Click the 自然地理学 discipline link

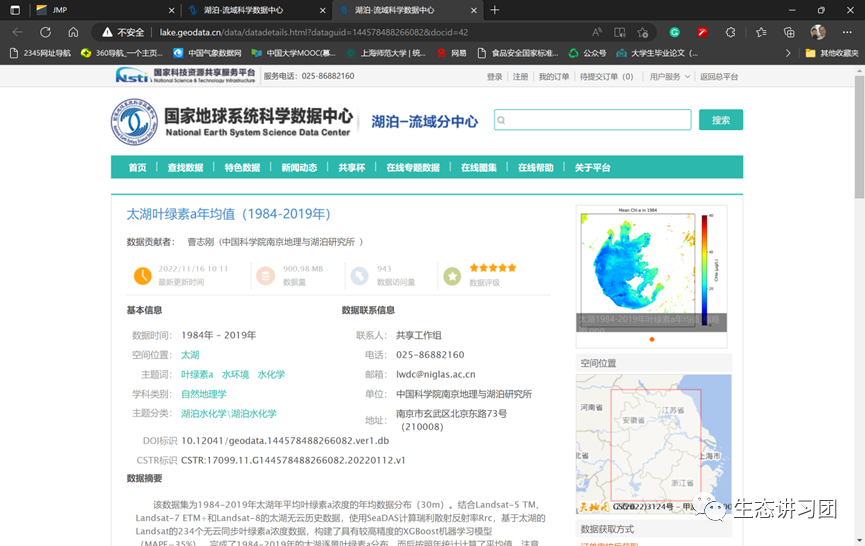pos(204,394)
